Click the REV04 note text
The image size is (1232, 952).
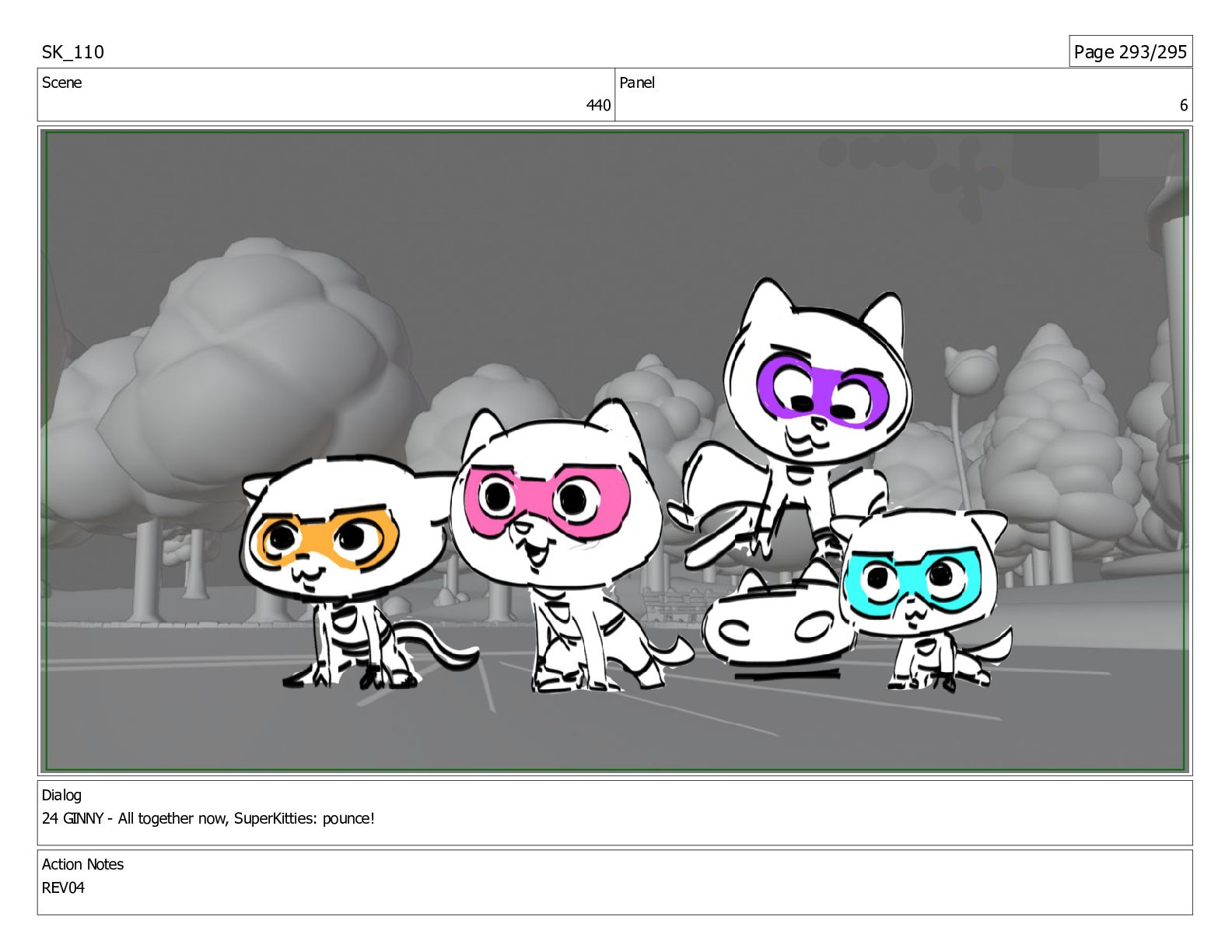coord(63,887)
